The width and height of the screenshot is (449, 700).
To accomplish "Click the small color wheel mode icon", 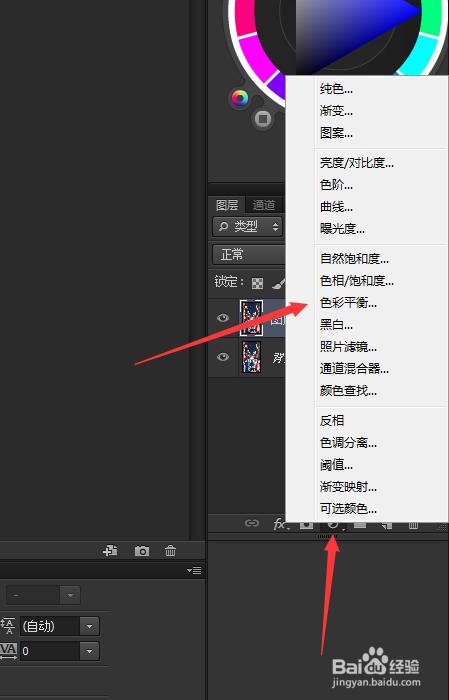I will [x=240, y=98].
